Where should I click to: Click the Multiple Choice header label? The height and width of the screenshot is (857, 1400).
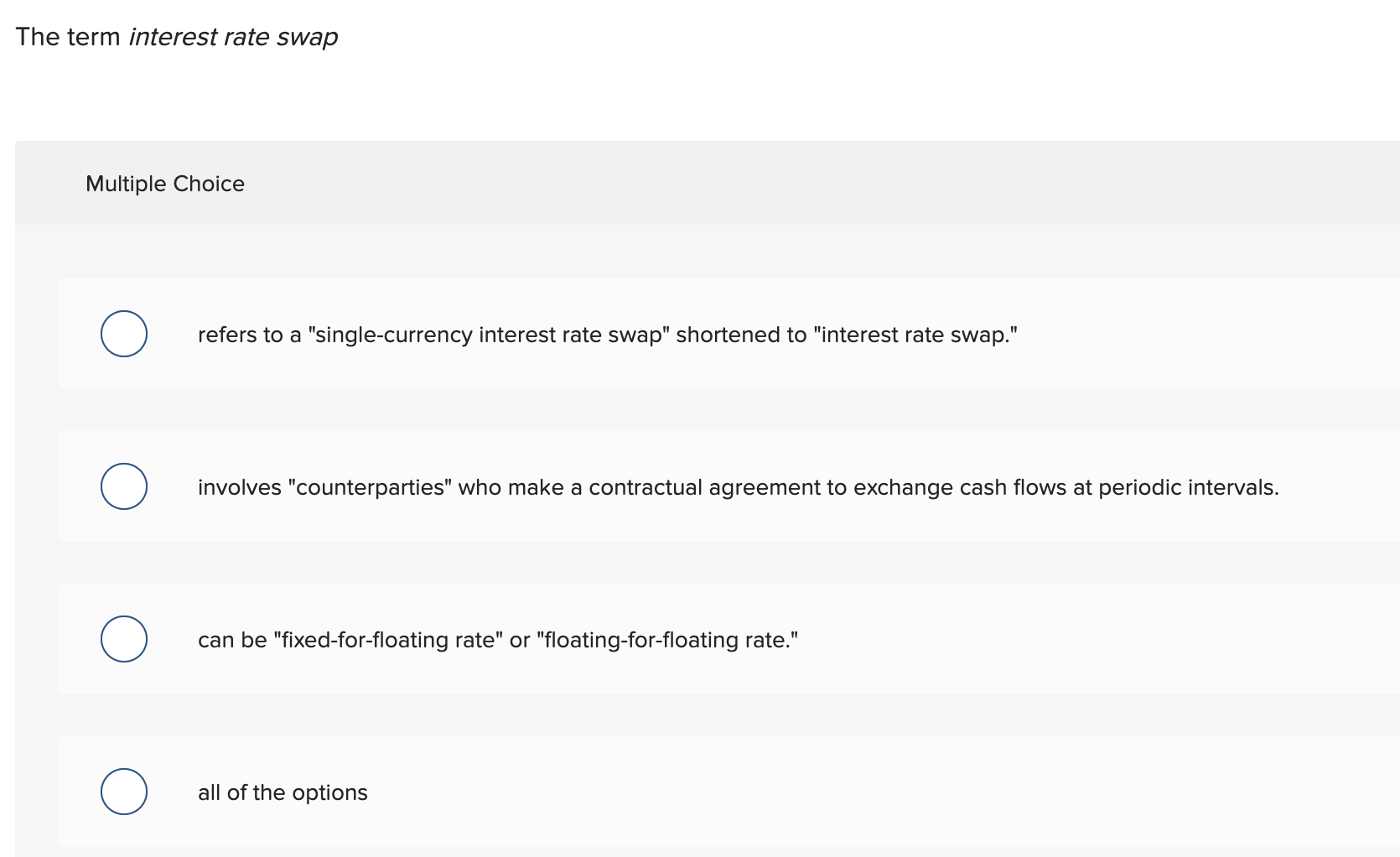164,183
